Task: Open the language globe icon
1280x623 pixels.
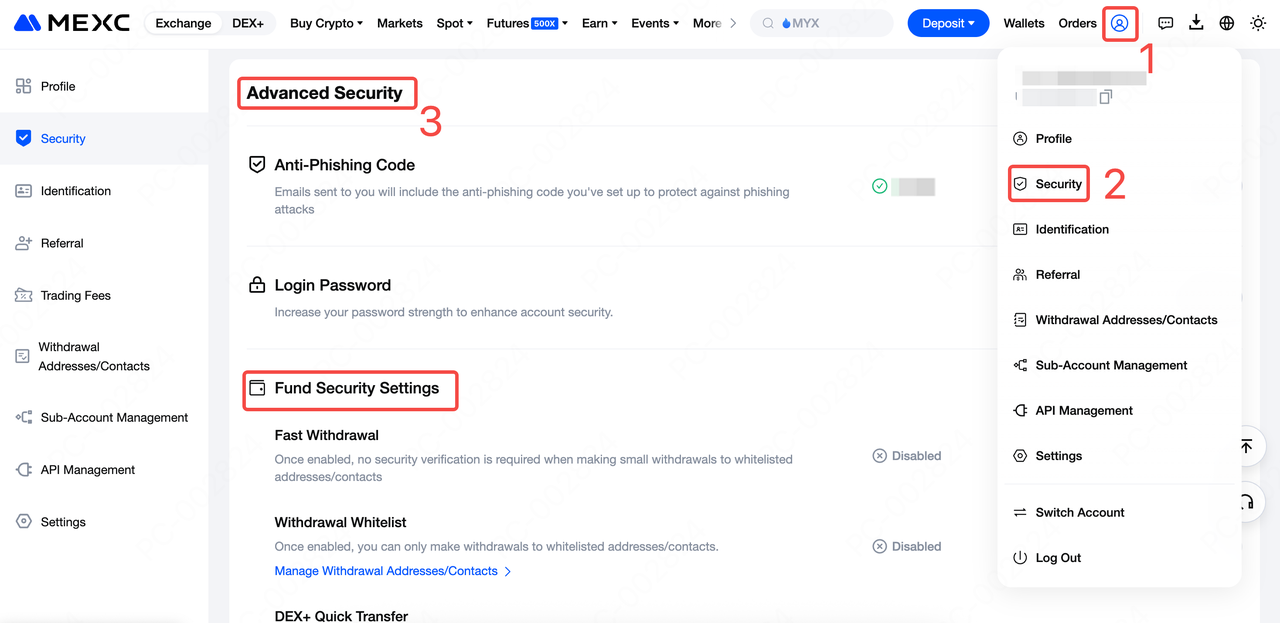Action: pyautogui.click(x=1227, y=23)
